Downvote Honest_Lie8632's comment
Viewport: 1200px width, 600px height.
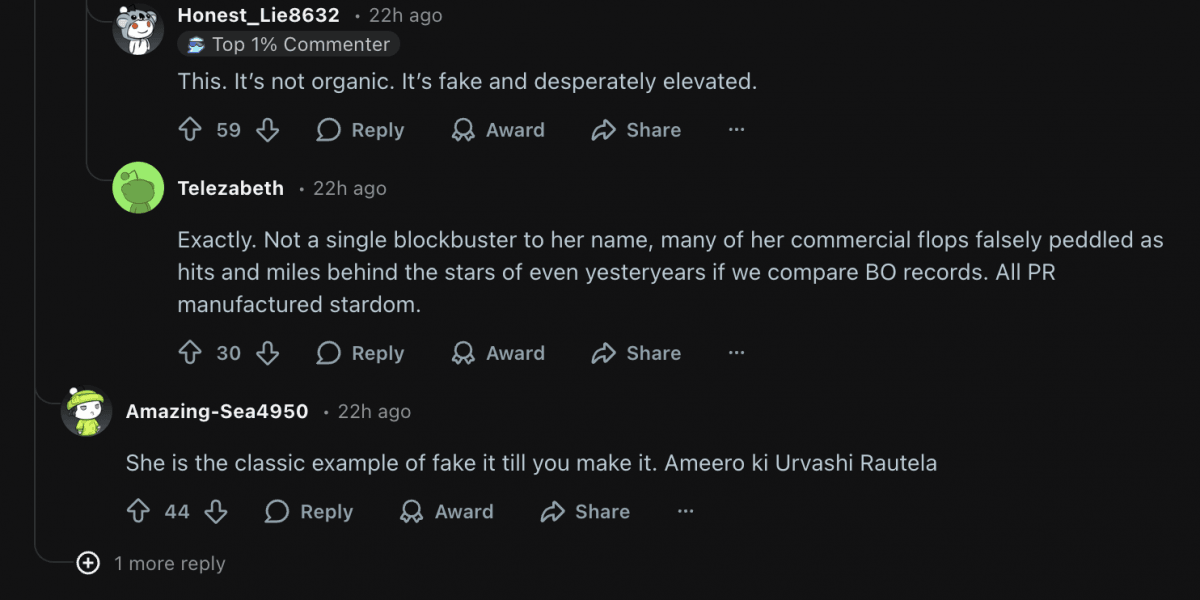[x=267, y=130]
